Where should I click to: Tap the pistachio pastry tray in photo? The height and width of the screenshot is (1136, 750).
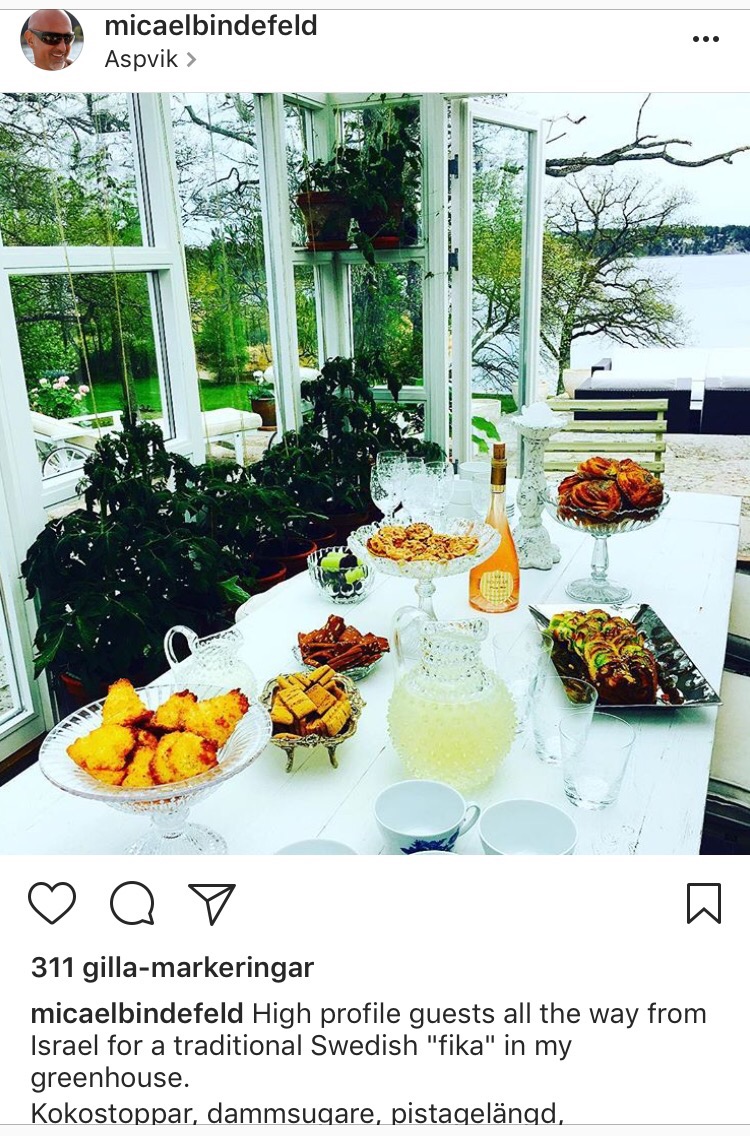point(623,656)
